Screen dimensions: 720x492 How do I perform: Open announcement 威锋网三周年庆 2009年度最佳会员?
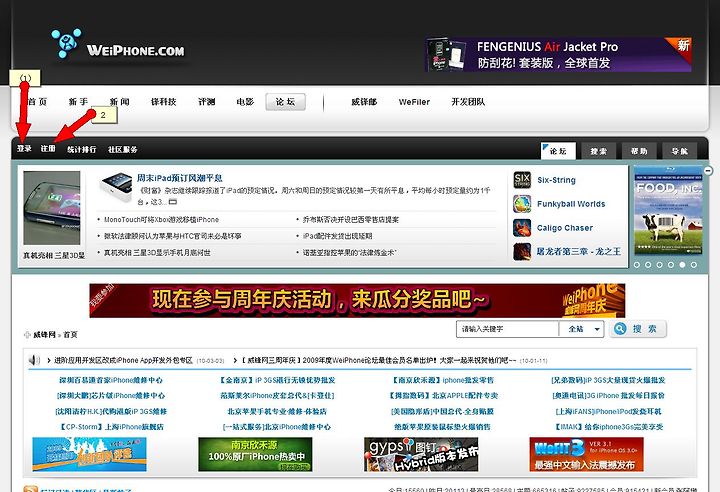coord(379,361)
